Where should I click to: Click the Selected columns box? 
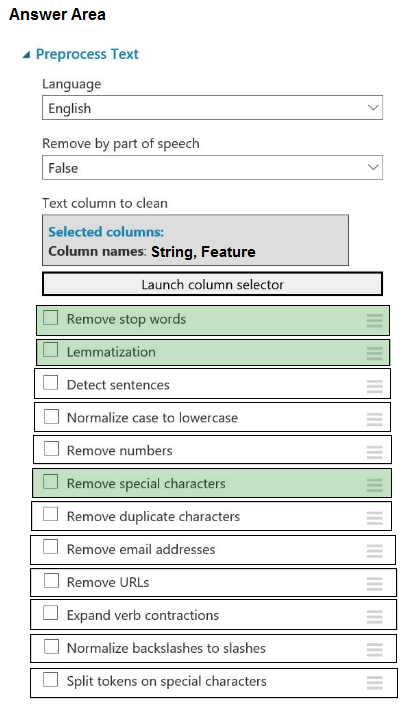(x=195, y=240)
